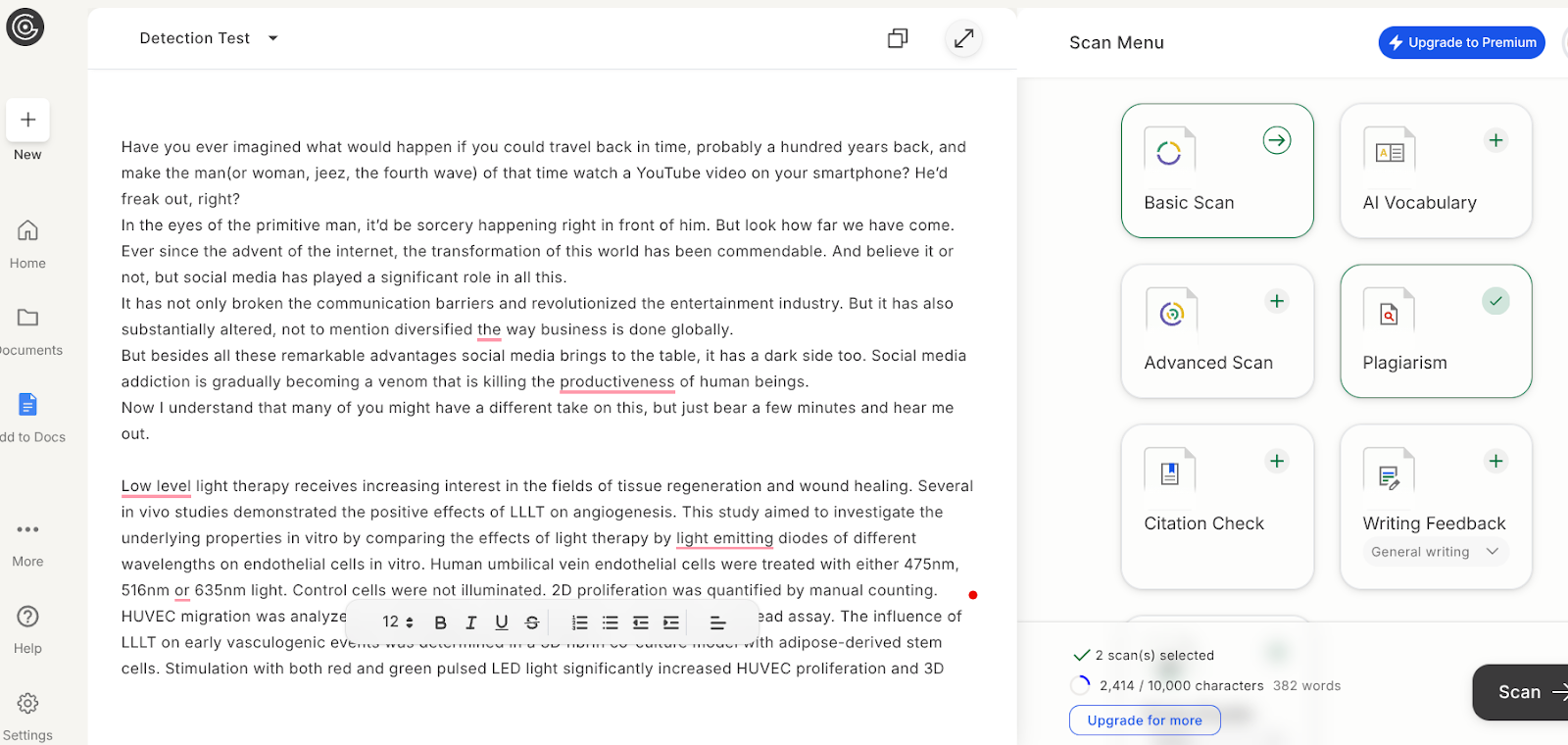Click the Upgrade to Premium button
This screenshot has height=745, width=1568.
click(1461, 42)
